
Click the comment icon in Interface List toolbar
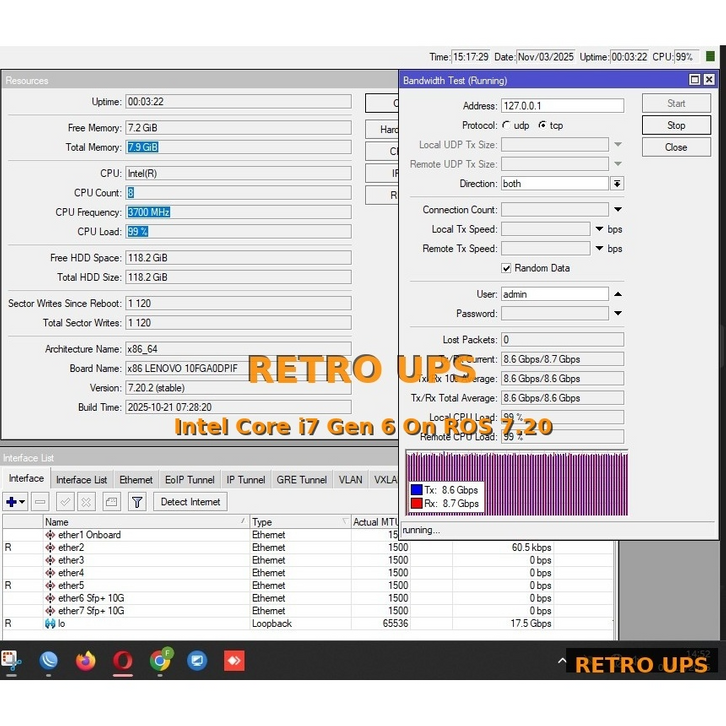(x=112, y=502)
